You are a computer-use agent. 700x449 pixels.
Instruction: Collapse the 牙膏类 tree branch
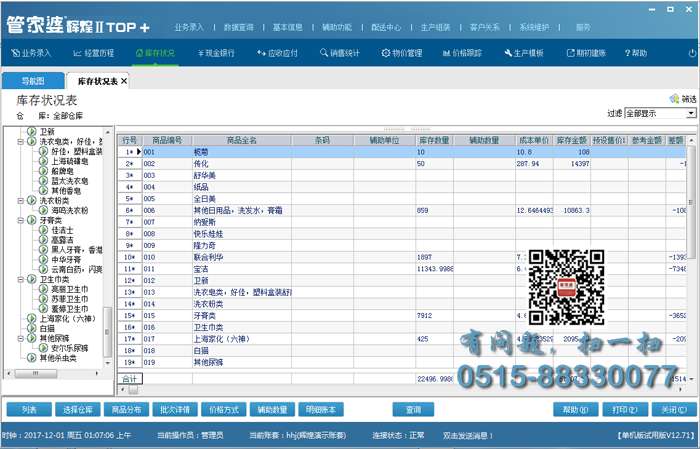pyautogui.click(x=21, y=220)
